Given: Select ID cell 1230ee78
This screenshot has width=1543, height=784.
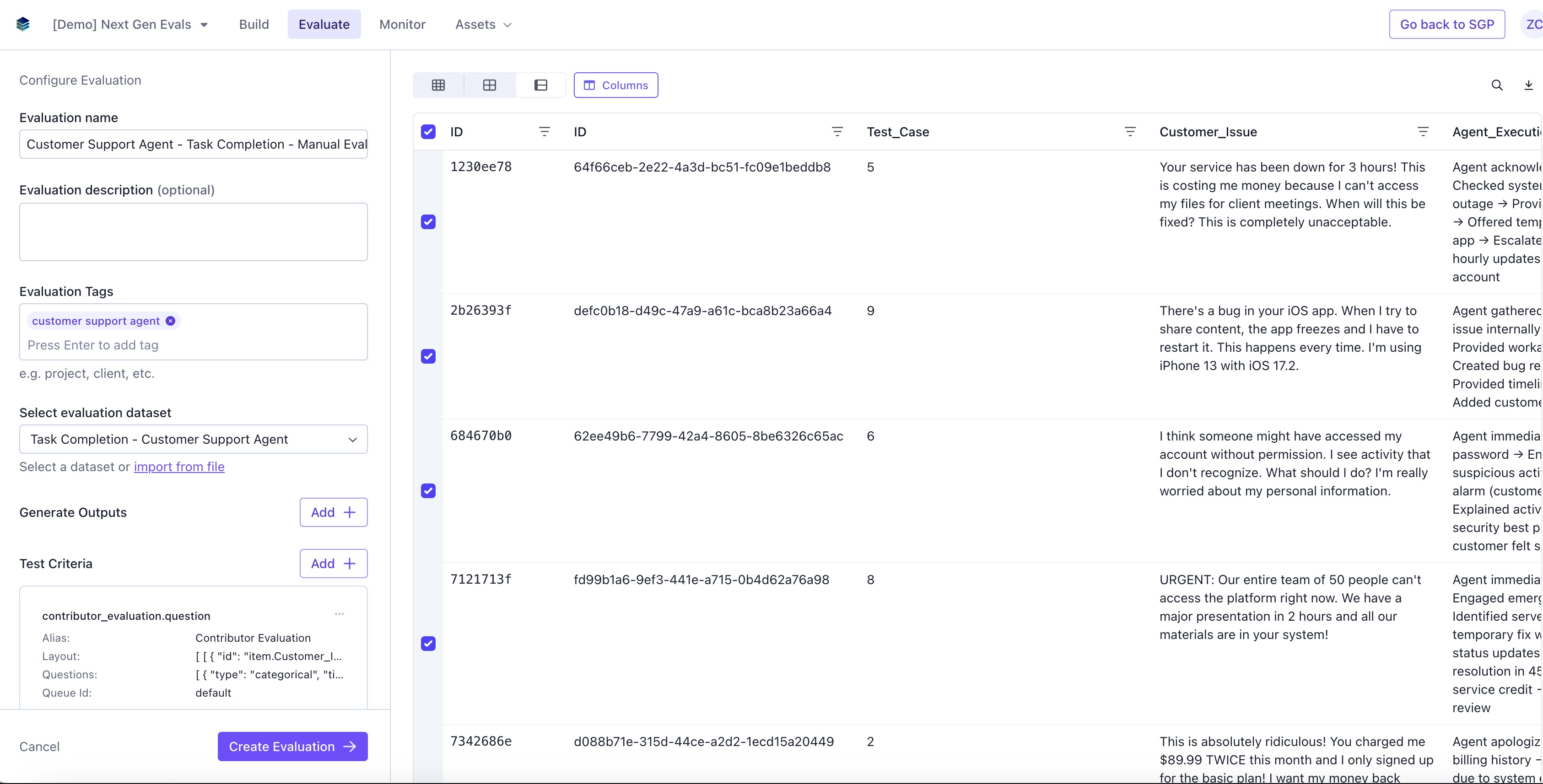Looking at the screenshot, I should coord(481,167).
